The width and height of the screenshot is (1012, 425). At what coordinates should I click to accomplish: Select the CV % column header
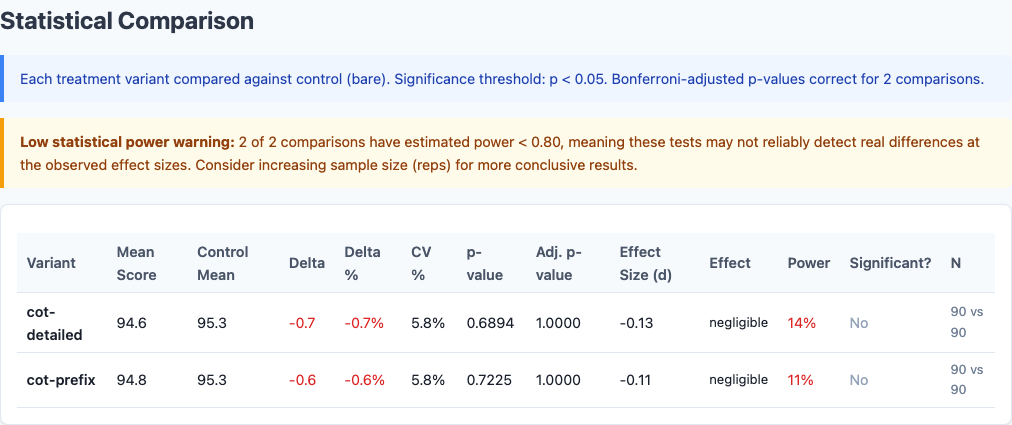pos(422,263)
